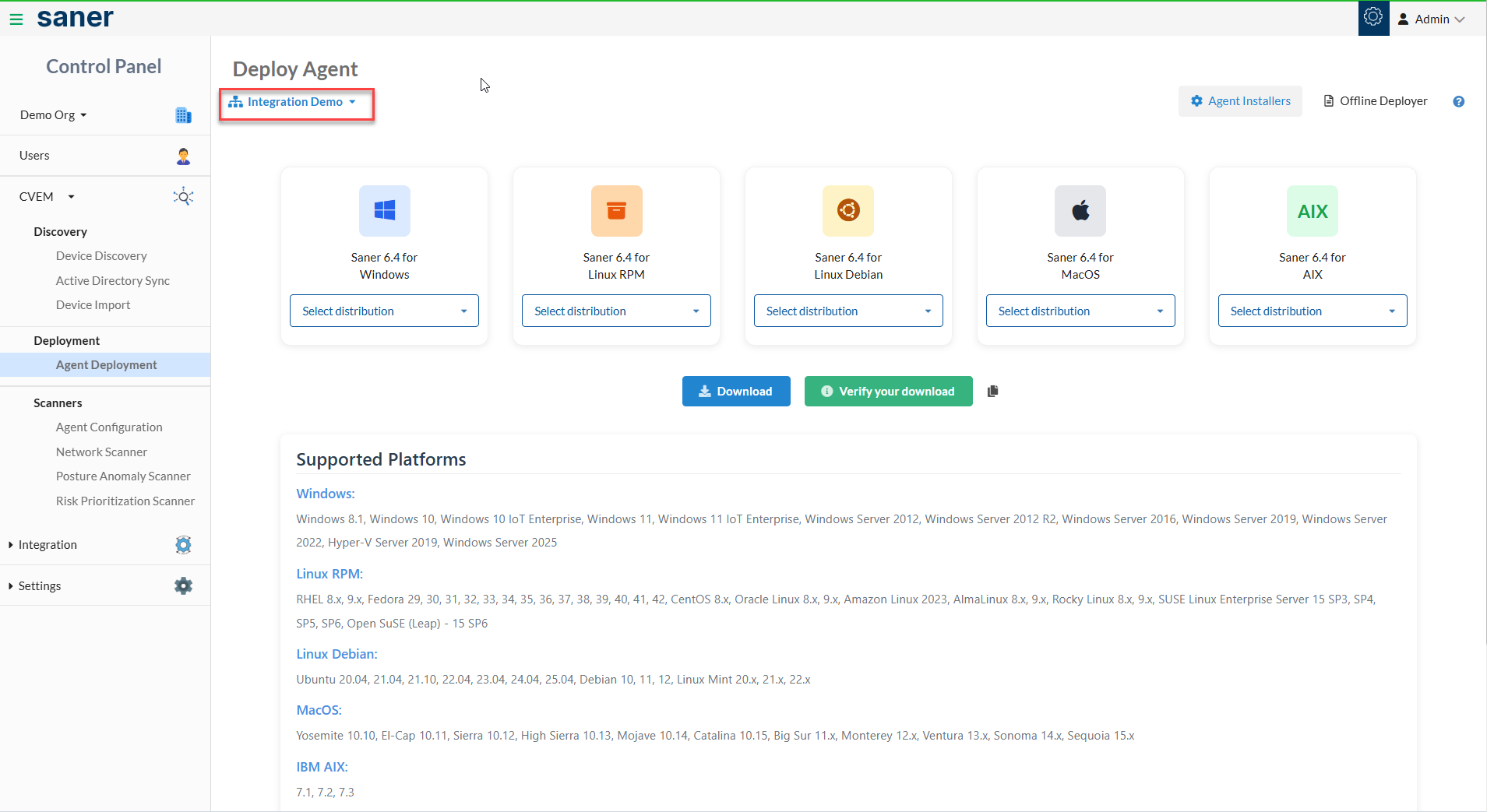The image size is (1487, 812).
Task: Click the Deploy Agent page title
Action: 295,69
